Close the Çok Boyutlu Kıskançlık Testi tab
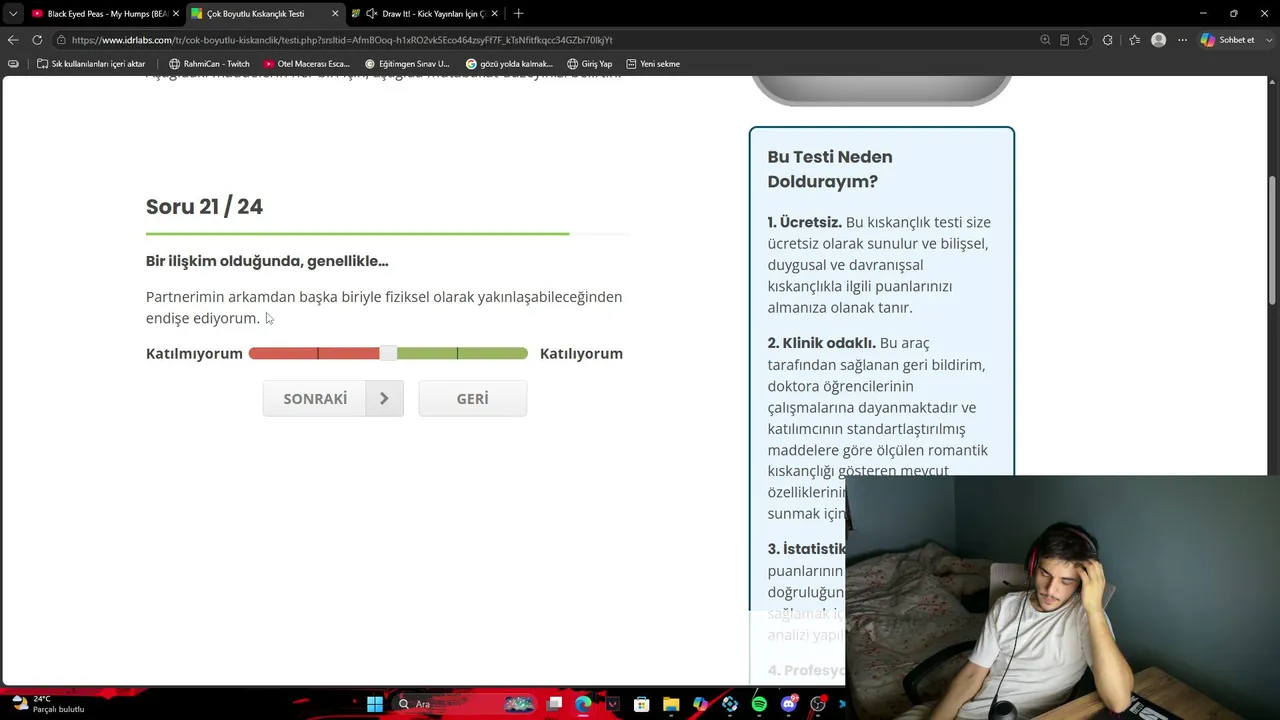The height and width of the screenshot is (720, 1280). click(335, 13)
